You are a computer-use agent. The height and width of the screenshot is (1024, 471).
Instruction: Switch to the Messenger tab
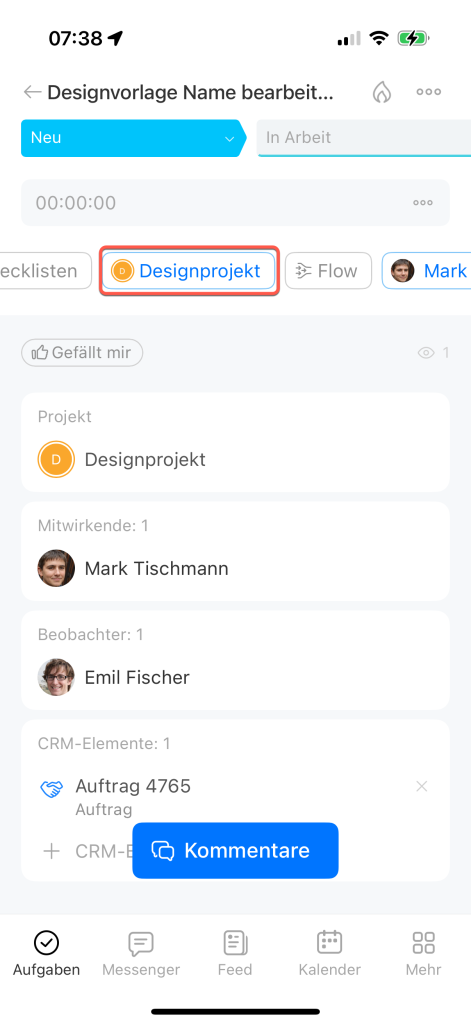pyautogui.click(x=141, y=953)
